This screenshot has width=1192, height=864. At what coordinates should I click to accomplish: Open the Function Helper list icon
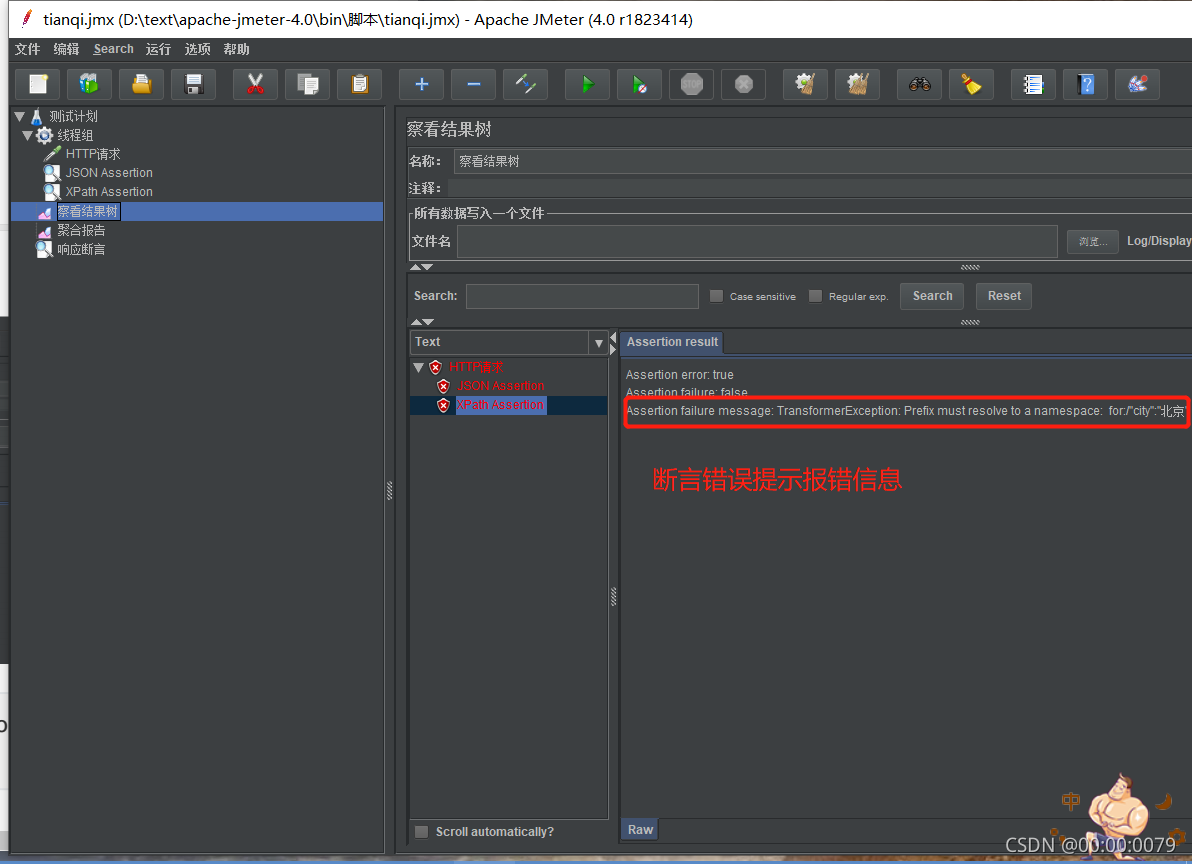click(1034, 84)
